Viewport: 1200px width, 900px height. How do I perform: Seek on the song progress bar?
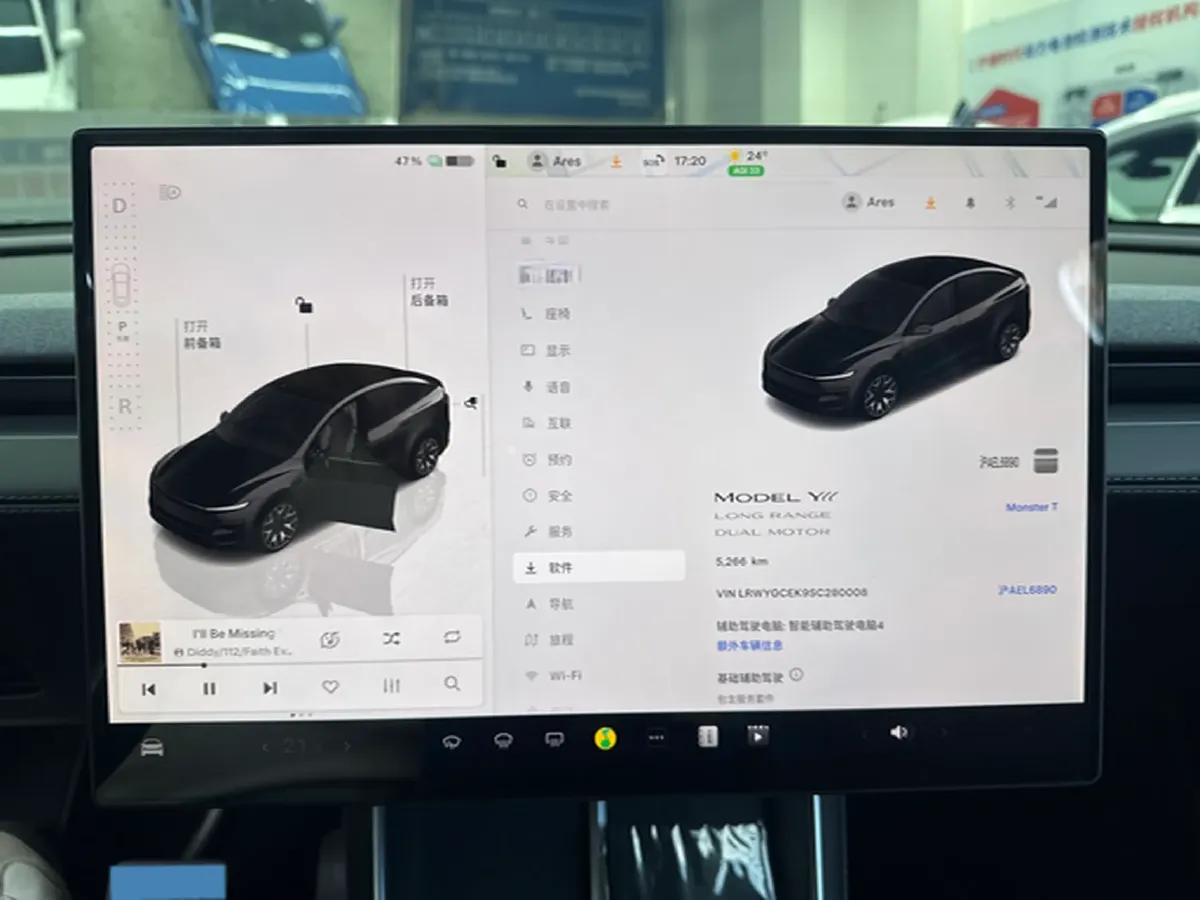pos(300,664)
